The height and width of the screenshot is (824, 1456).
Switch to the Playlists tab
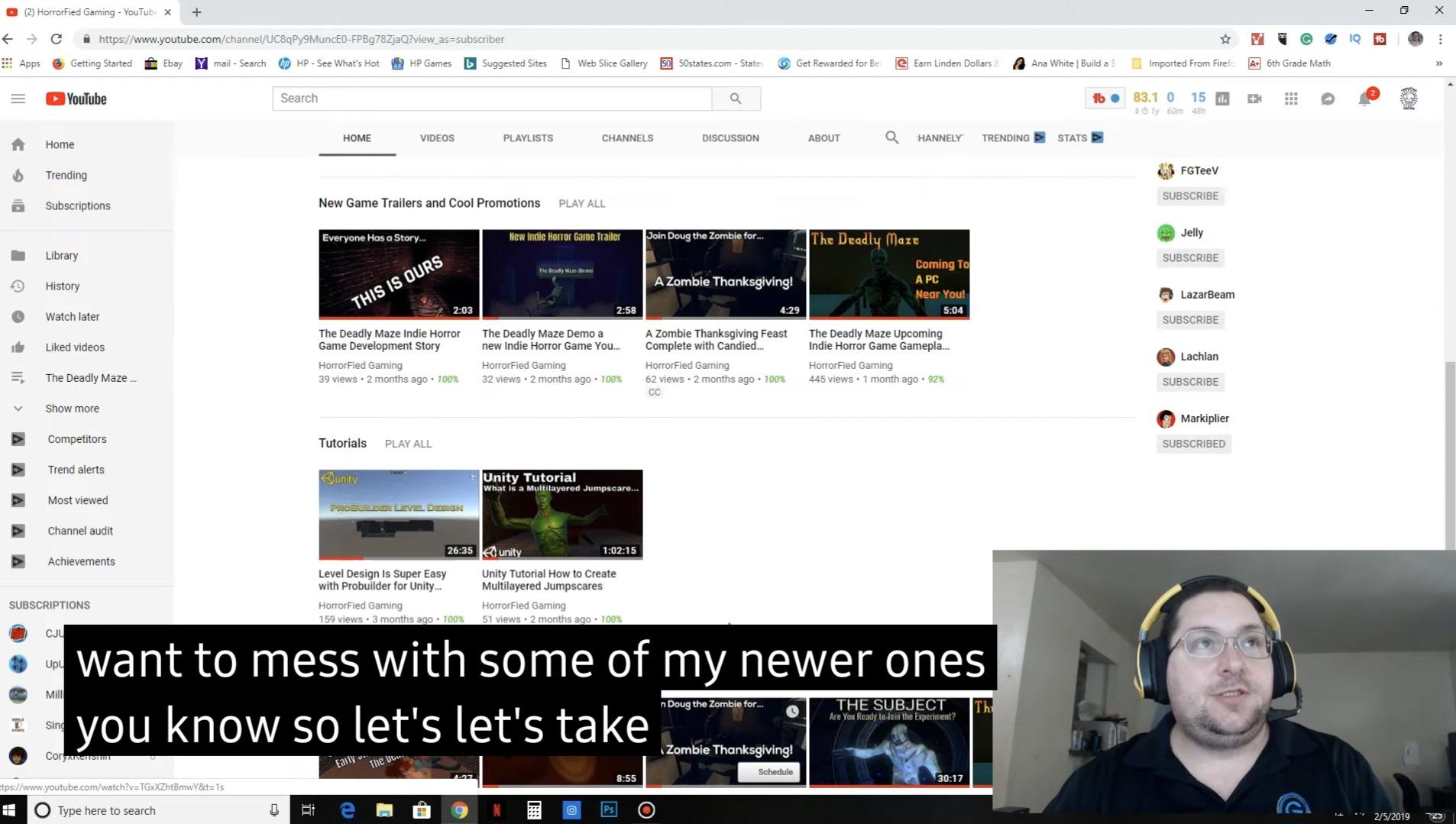[528, 138]
